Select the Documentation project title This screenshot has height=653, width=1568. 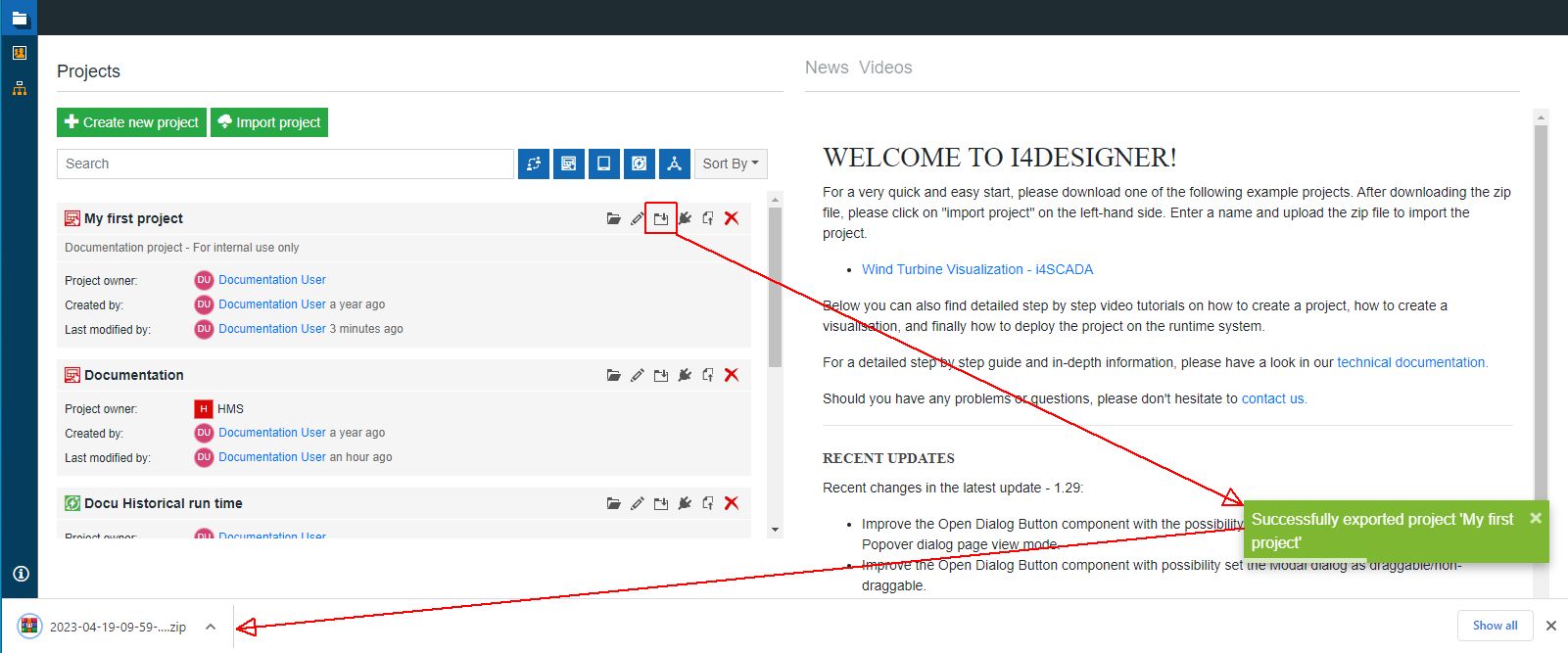[134, 375]
